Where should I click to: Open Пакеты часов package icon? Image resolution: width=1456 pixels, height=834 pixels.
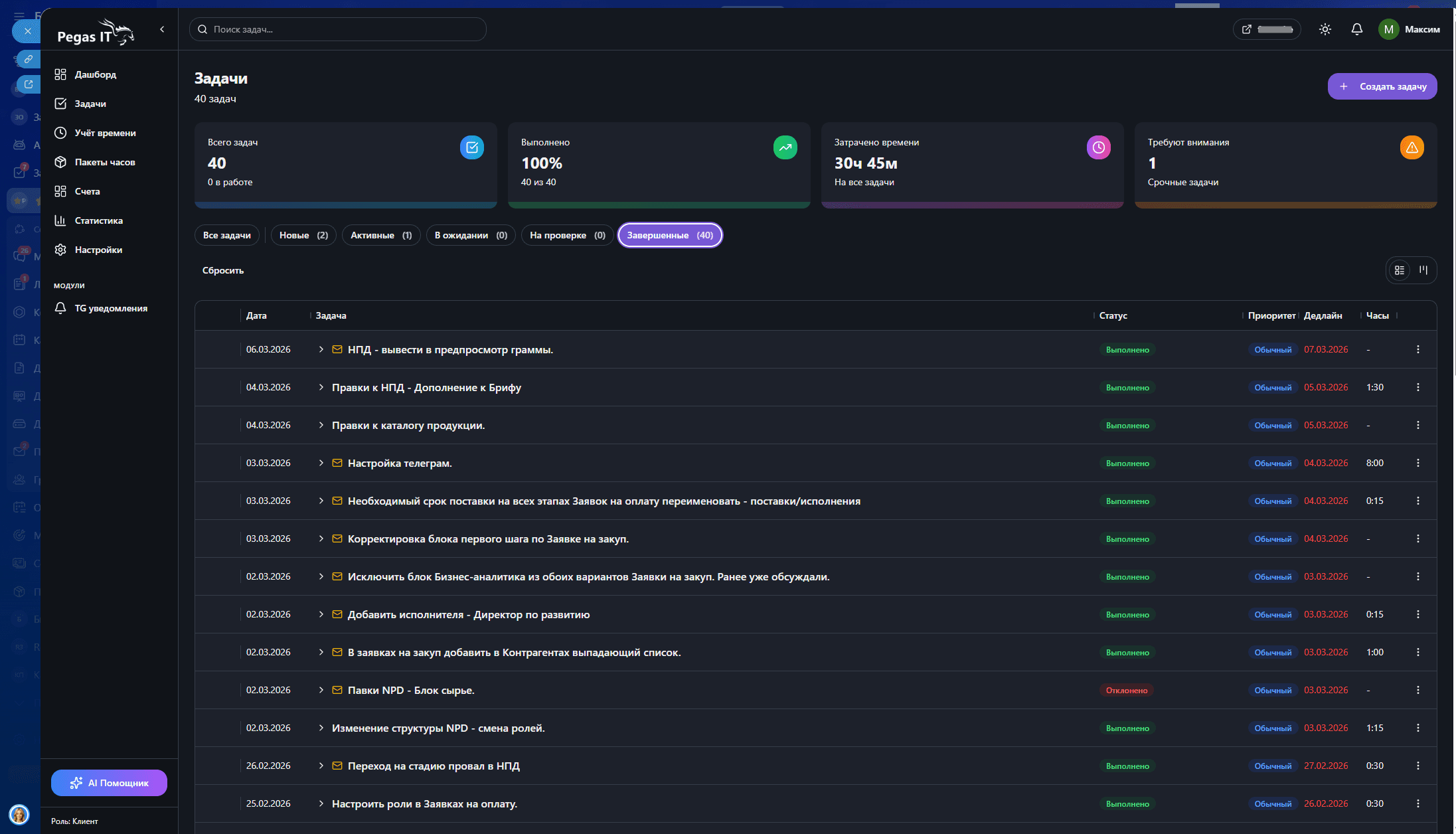[x=60, y=162]
